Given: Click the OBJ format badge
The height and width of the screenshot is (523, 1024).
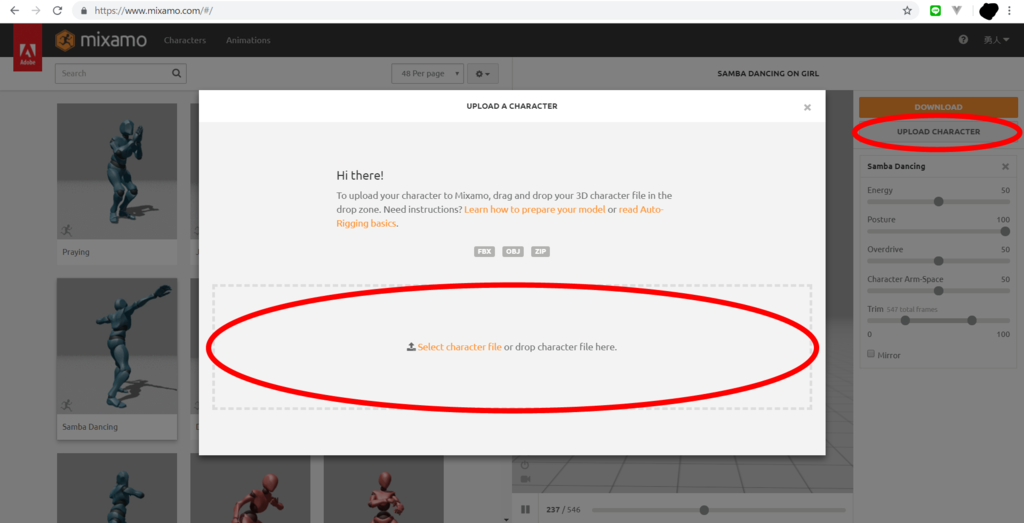Looking at the screenshot, I should pos(513,251).
